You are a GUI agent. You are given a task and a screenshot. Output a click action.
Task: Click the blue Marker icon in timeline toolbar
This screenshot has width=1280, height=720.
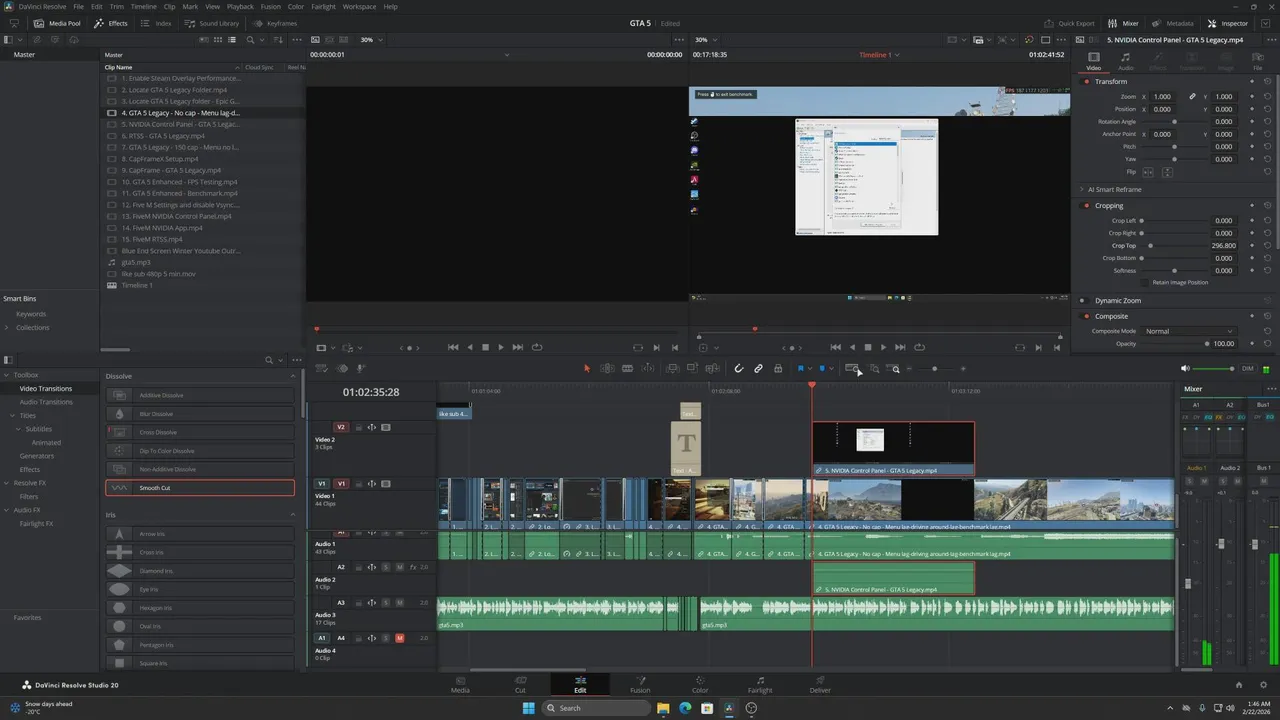tap(822, 369)
